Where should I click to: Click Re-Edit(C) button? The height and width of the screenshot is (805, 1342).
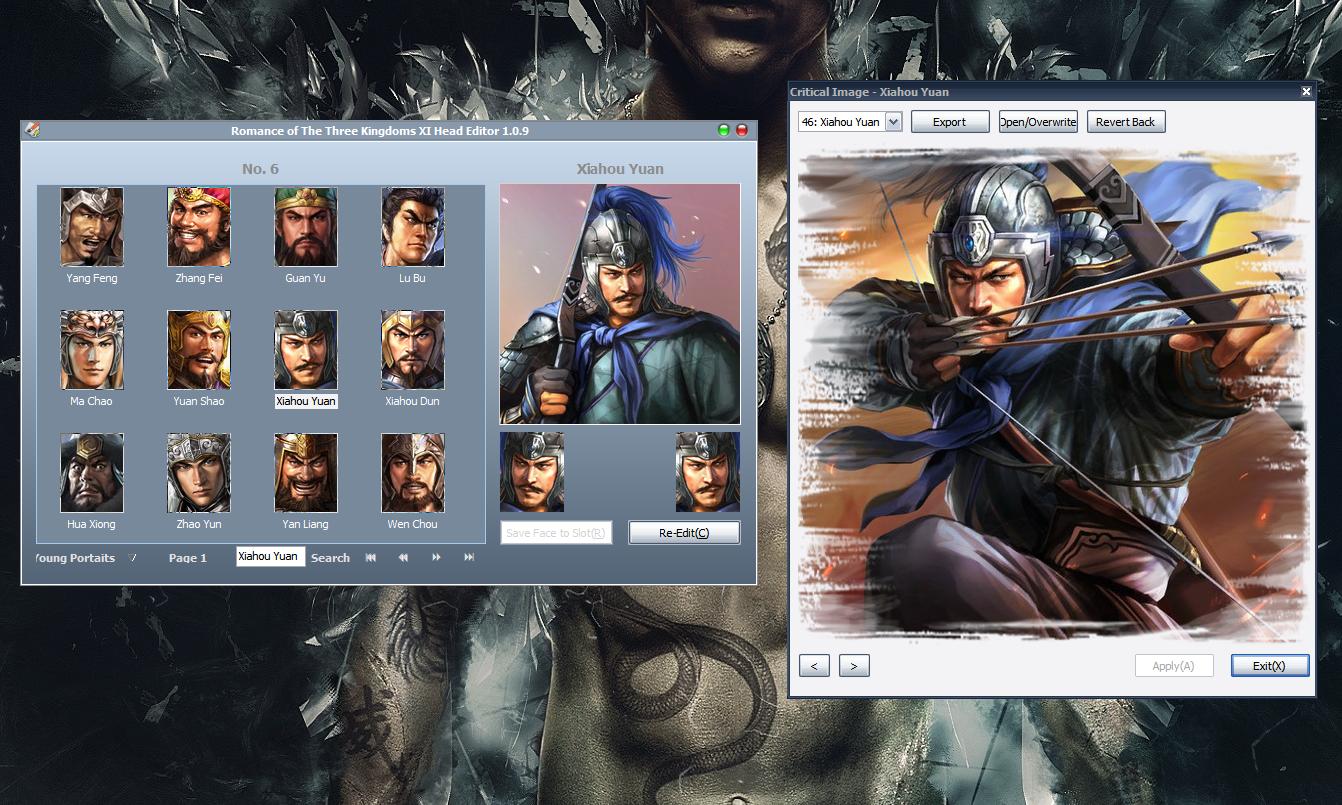click(684, 533)
